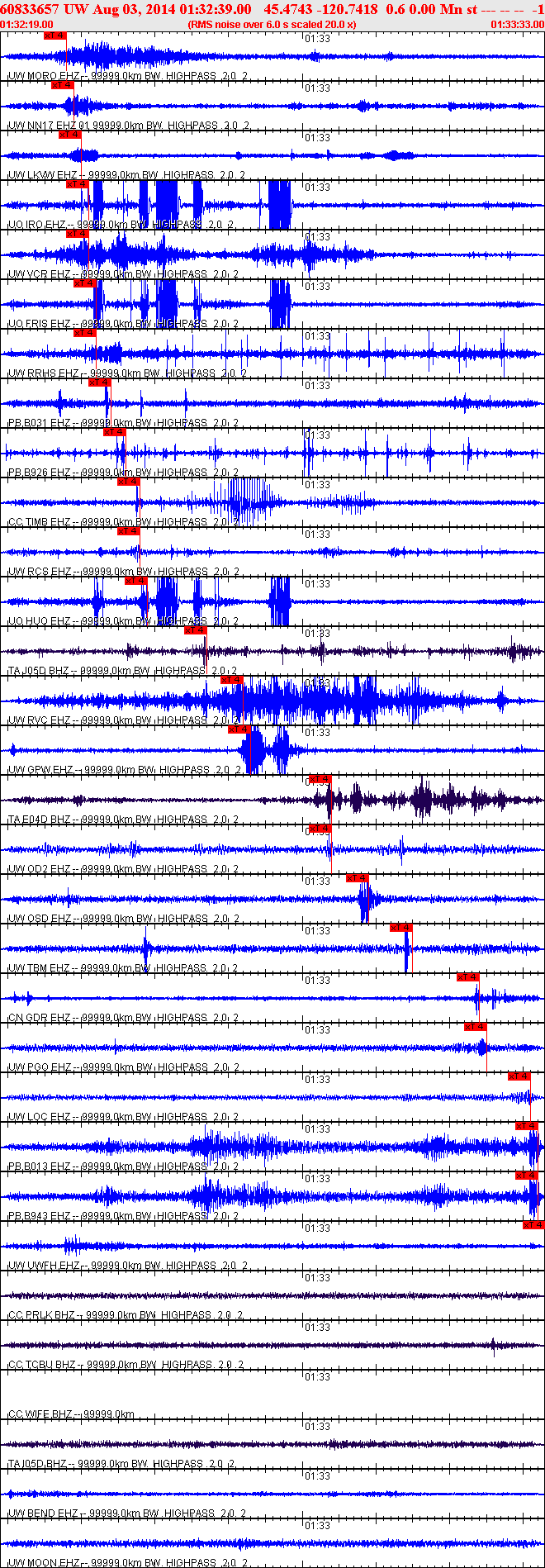This screenshot has width=545, height=1568.
Task: Select the pick flag on UW GPW trace
Action: click(x=239, y=729)
